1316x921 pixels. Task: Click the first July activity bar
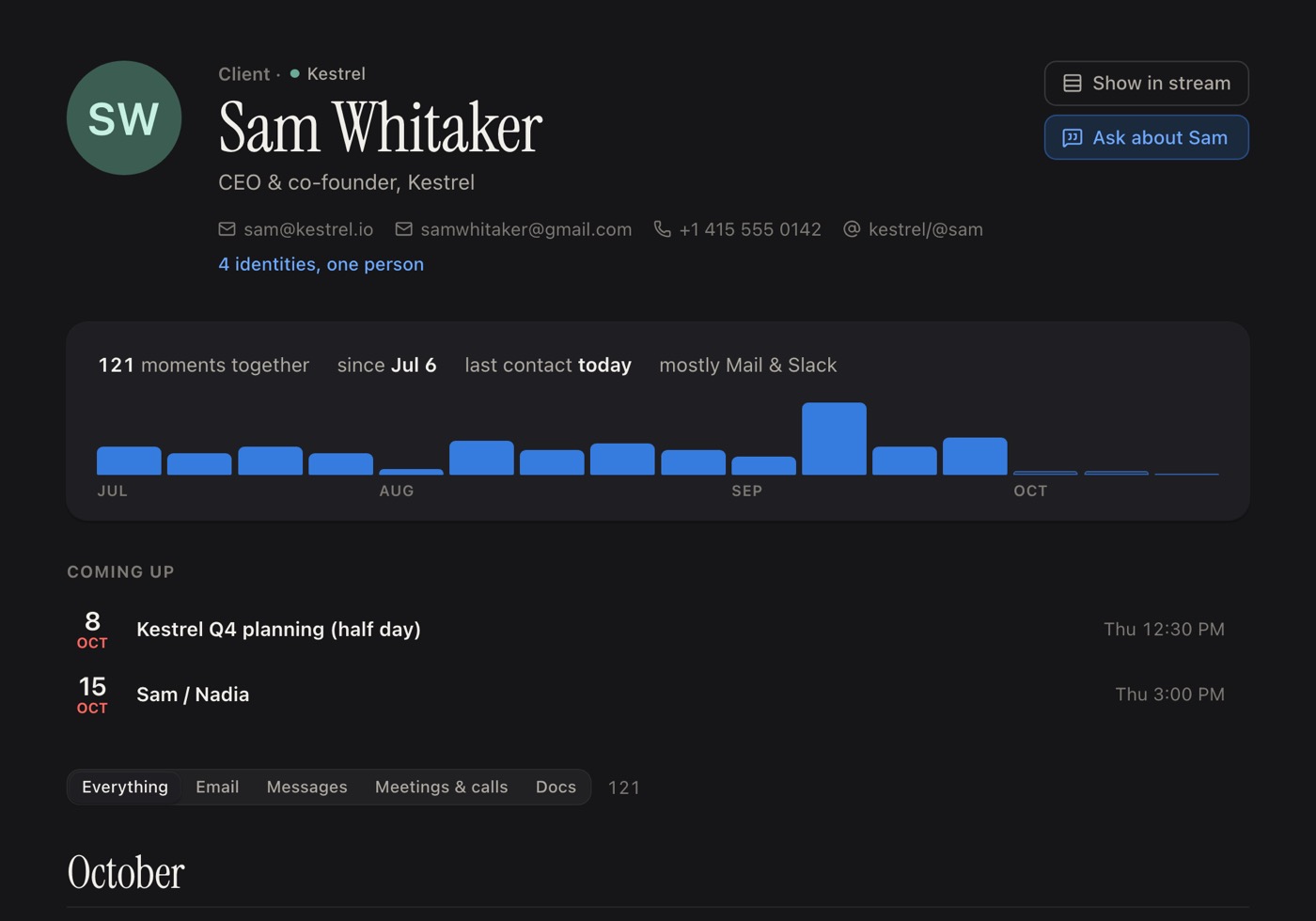click(x=129, y=460)
